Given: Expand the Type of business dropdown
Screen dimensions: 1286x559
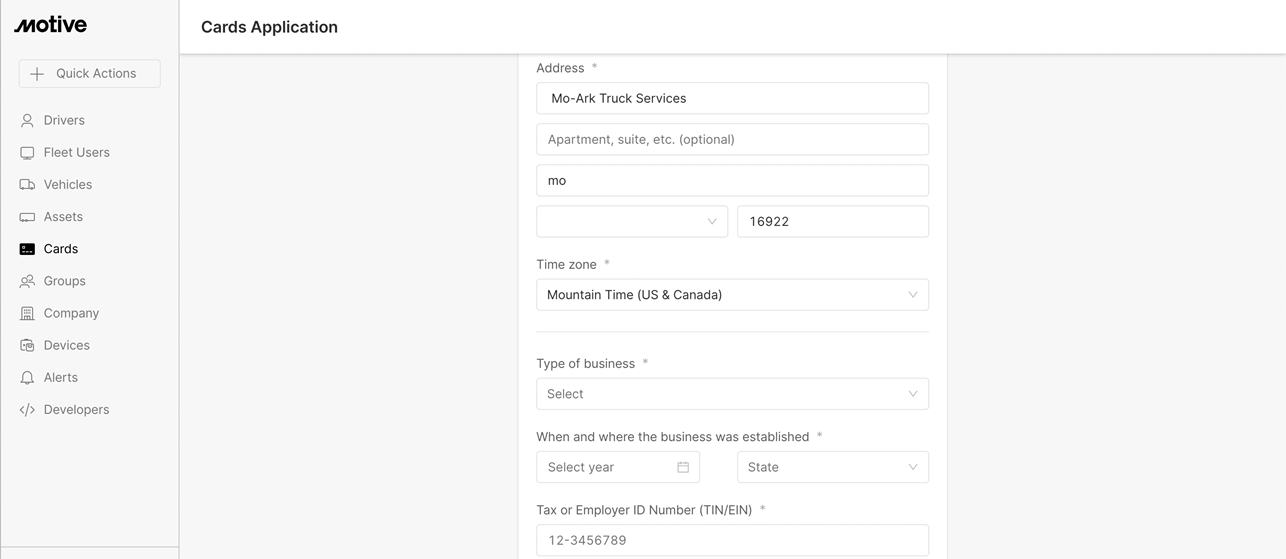Looking at the screenshot, I should click(732, 394).
